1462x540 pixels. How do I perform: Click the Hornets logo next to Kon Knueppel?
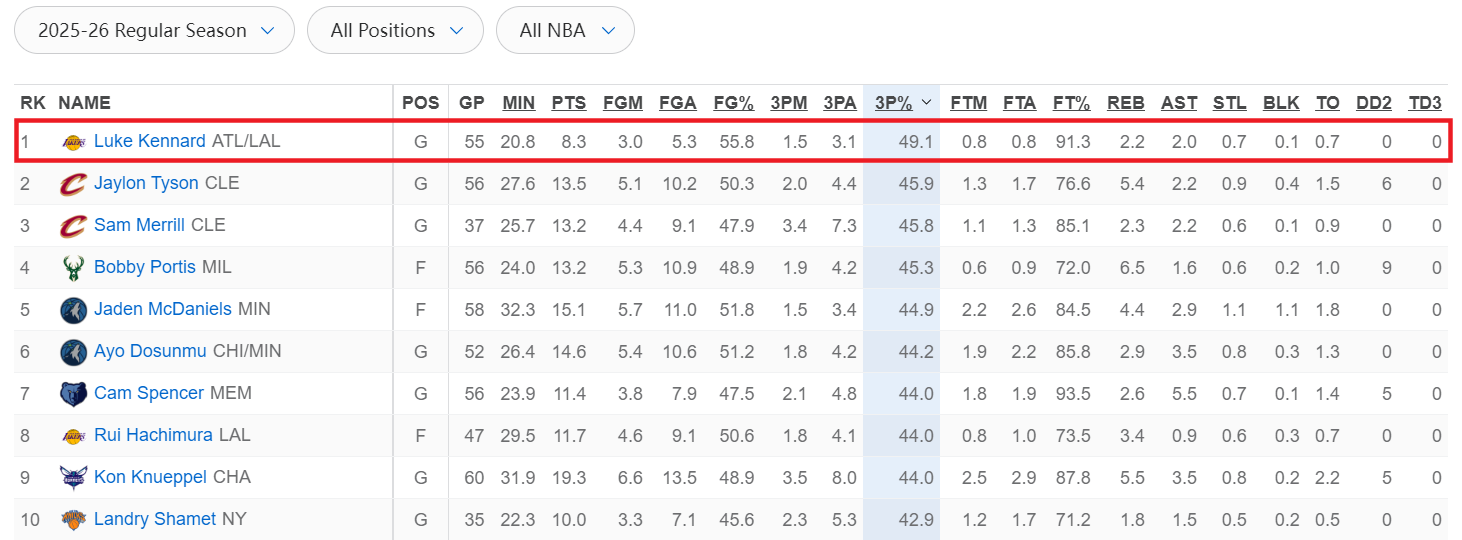coord(73,478)
